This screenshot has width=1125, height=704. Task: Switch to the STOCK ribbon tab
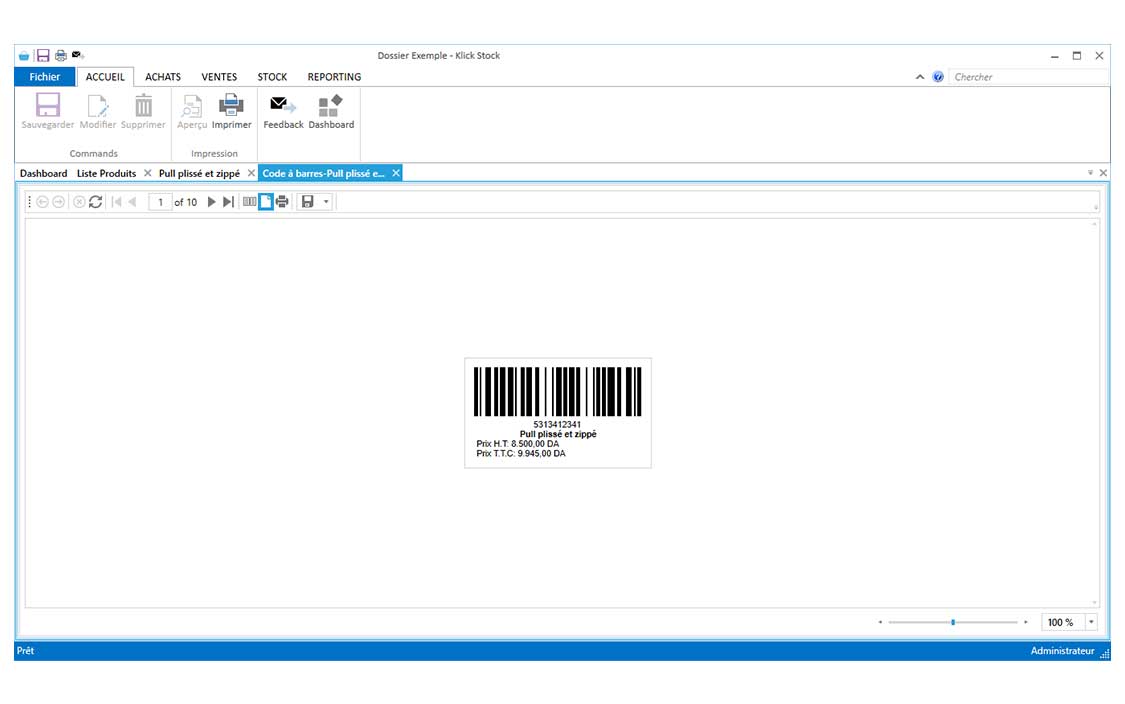coord(272,77)
